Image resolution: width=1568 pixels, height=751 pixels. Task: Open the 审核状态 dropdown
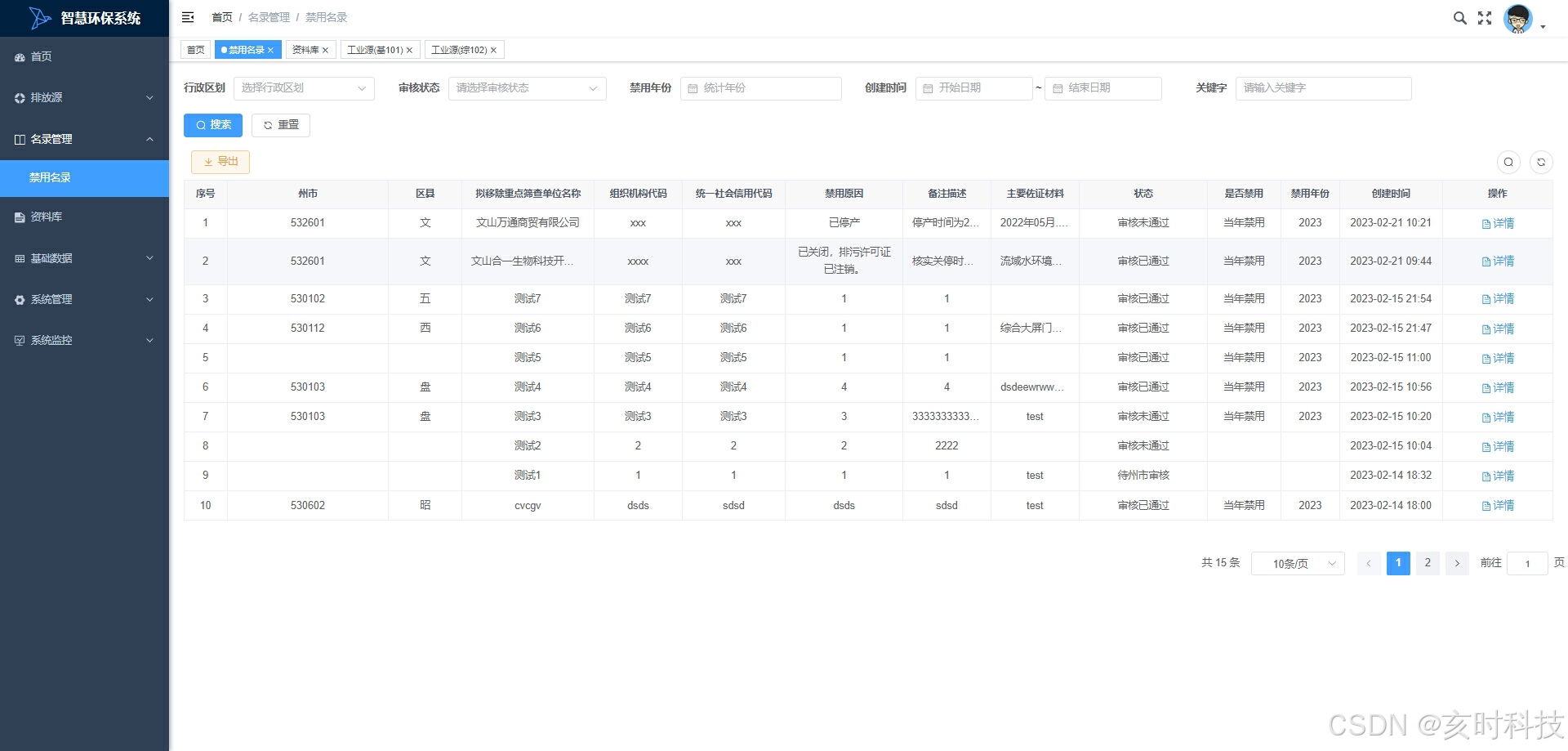[527, 88]
